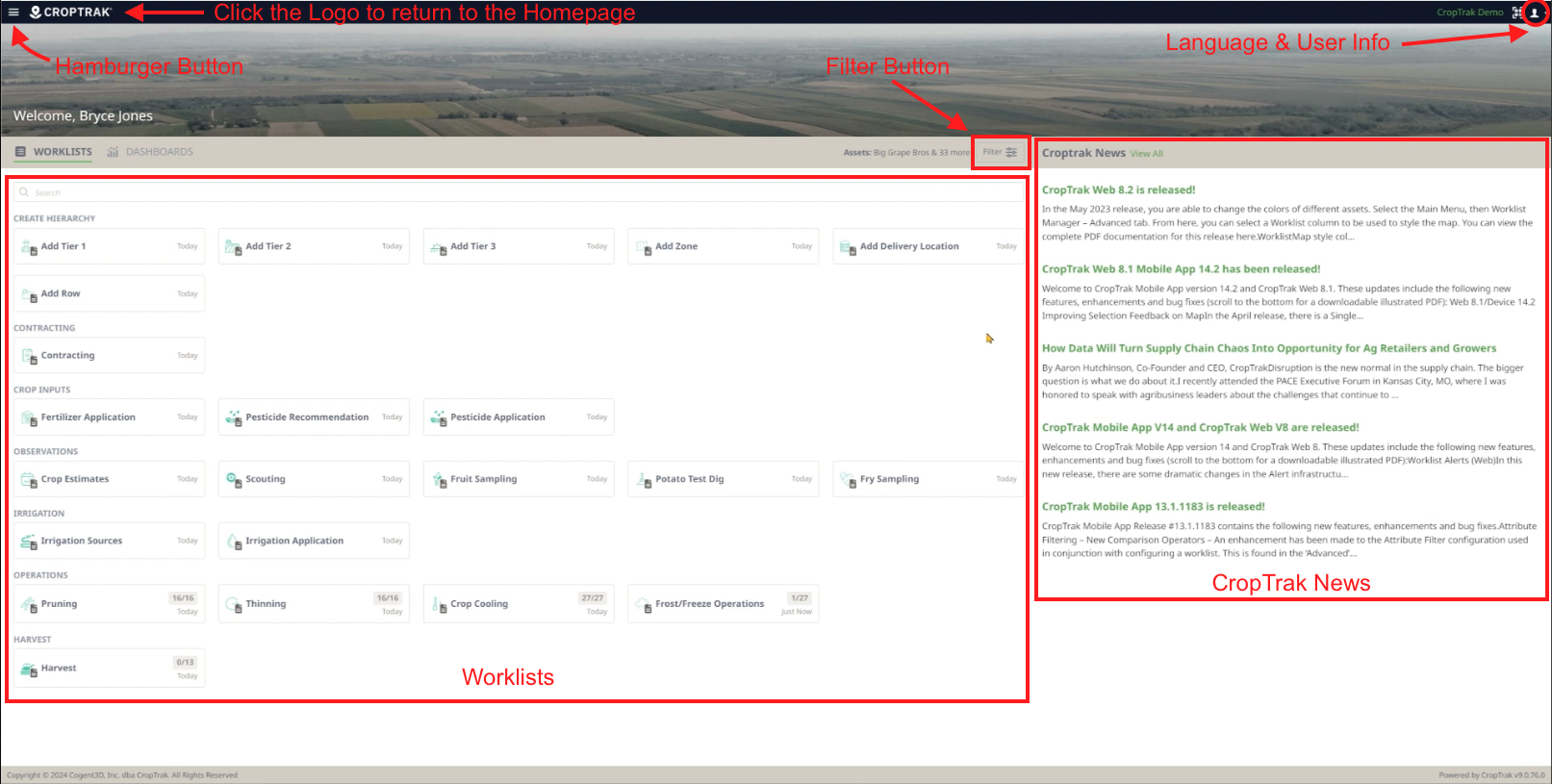
Task: Open the Add Tier 1 worklist icon
Action: coord(30,247)
